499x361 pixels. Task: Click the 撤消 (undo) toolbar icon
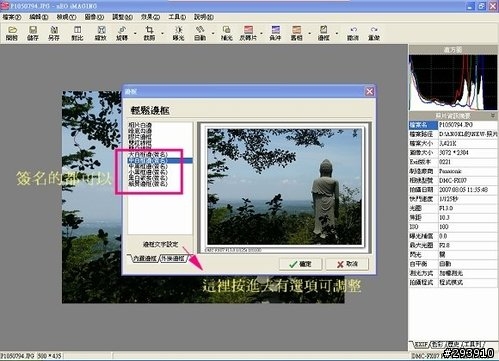click(353, 33)
